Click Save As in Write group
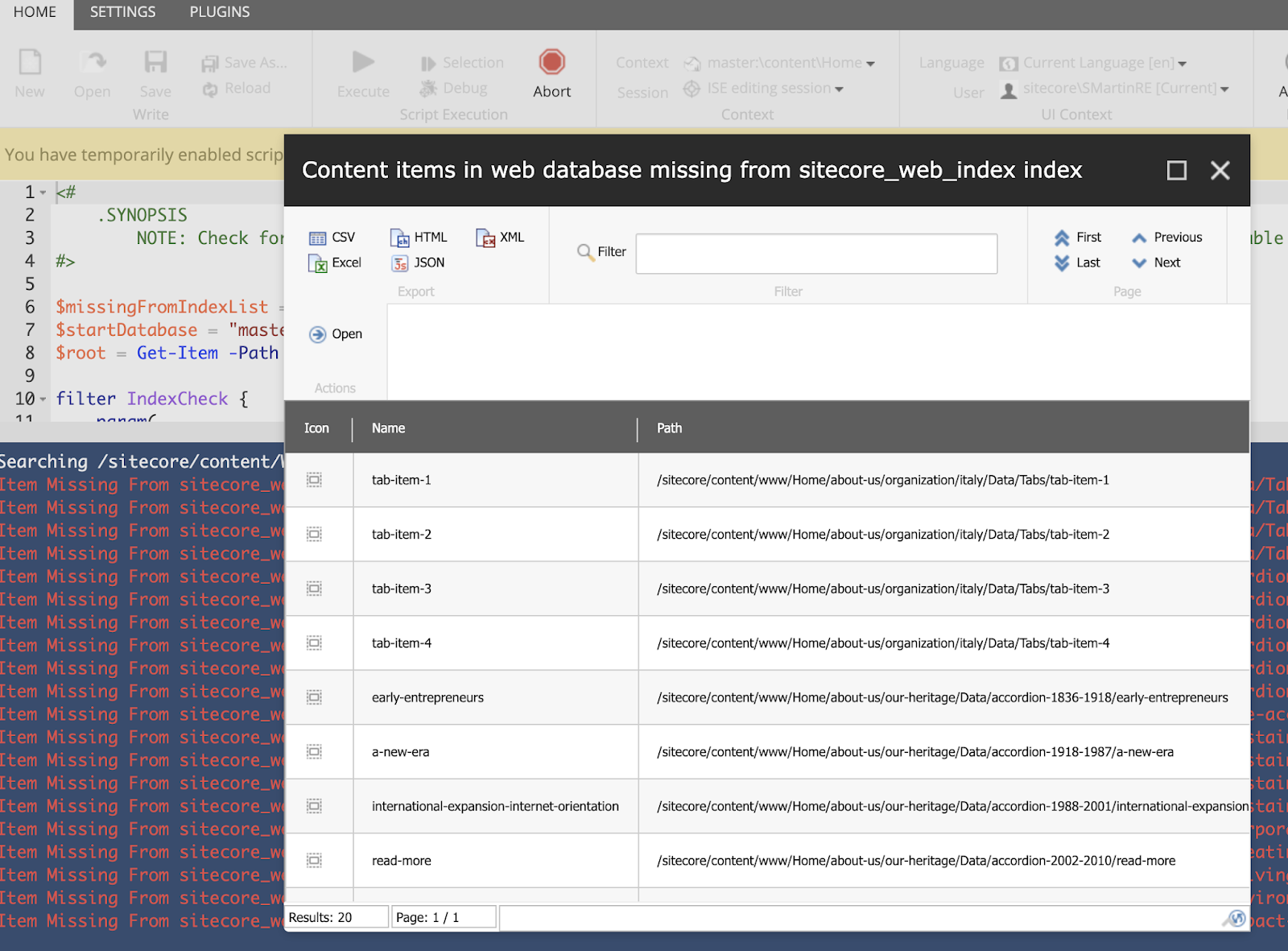Image resolution: width=1288 pixels, height=951 pixels. [x=245, y=63]
